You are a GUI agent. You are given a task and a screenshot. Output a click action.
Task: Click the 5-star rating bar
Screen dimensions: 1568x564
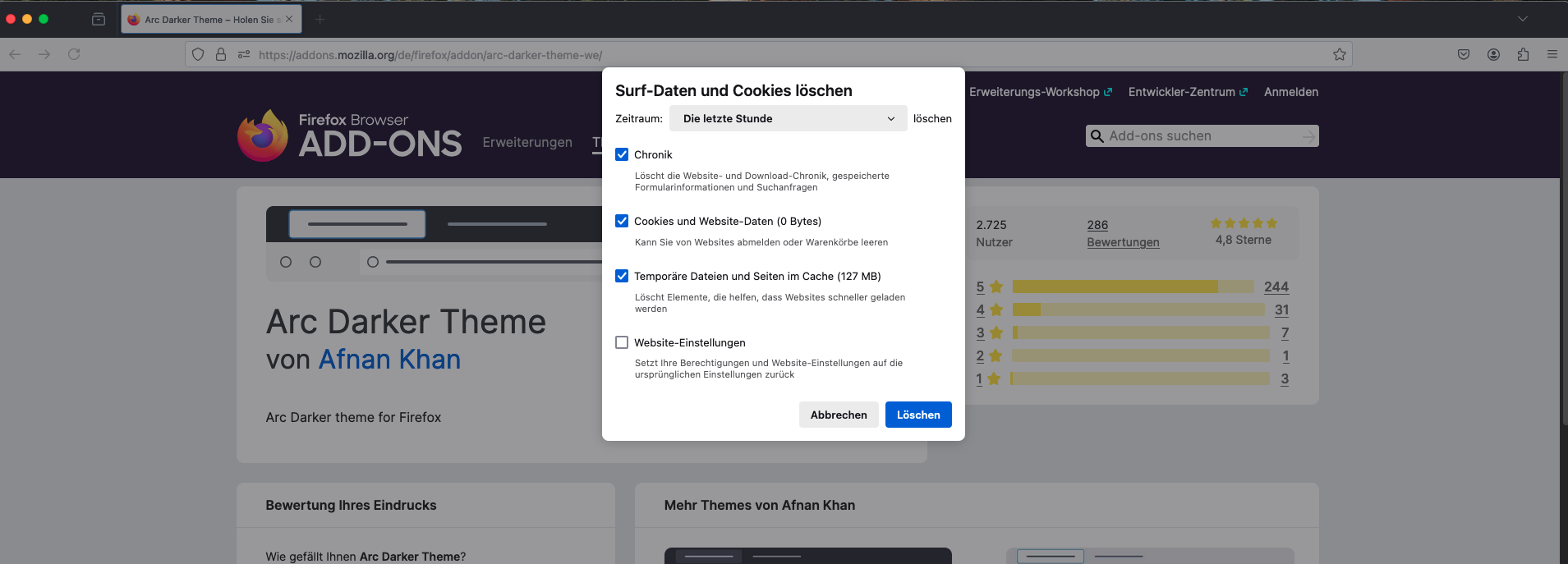pos(1133,287)
